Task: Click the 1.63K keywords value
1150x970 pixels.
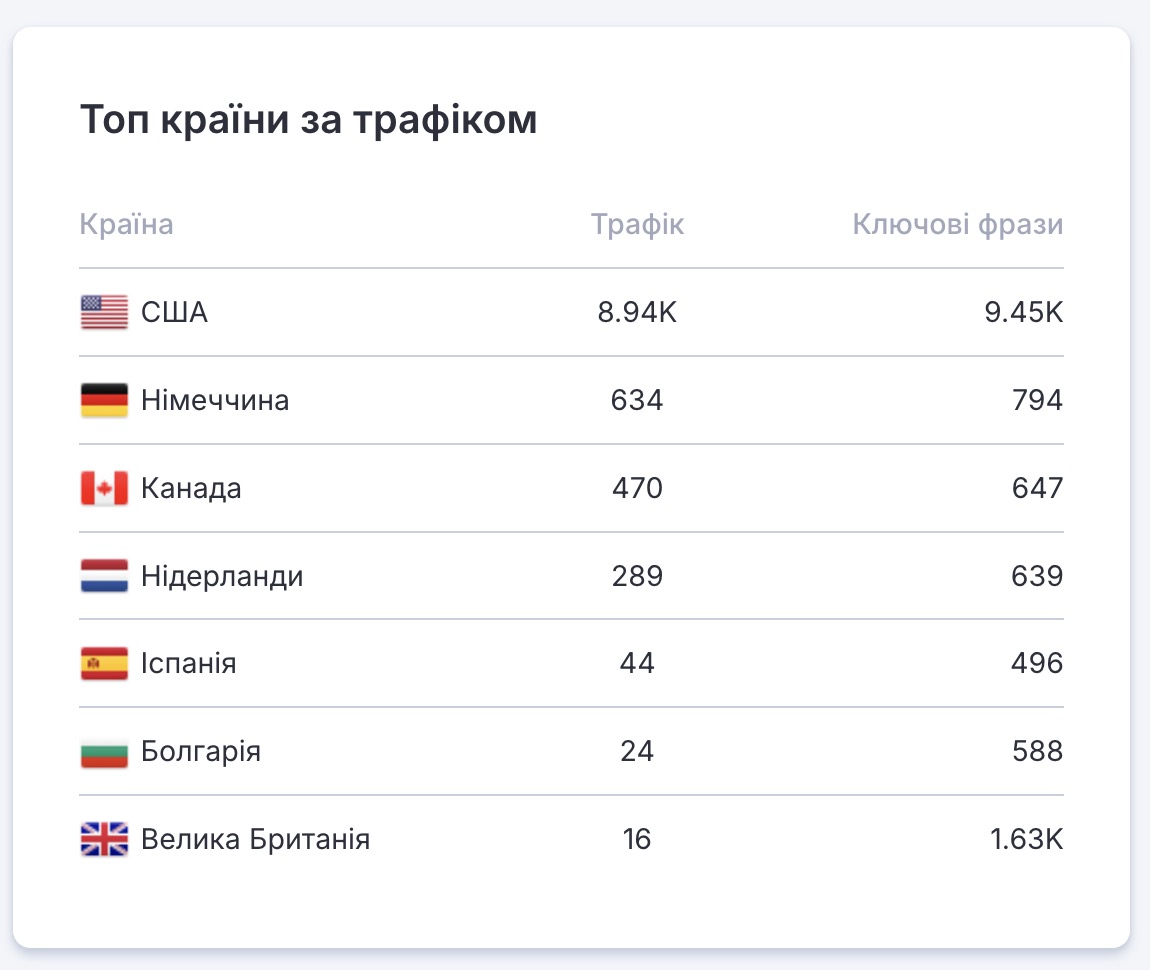Action: (x=1026, y=840)
